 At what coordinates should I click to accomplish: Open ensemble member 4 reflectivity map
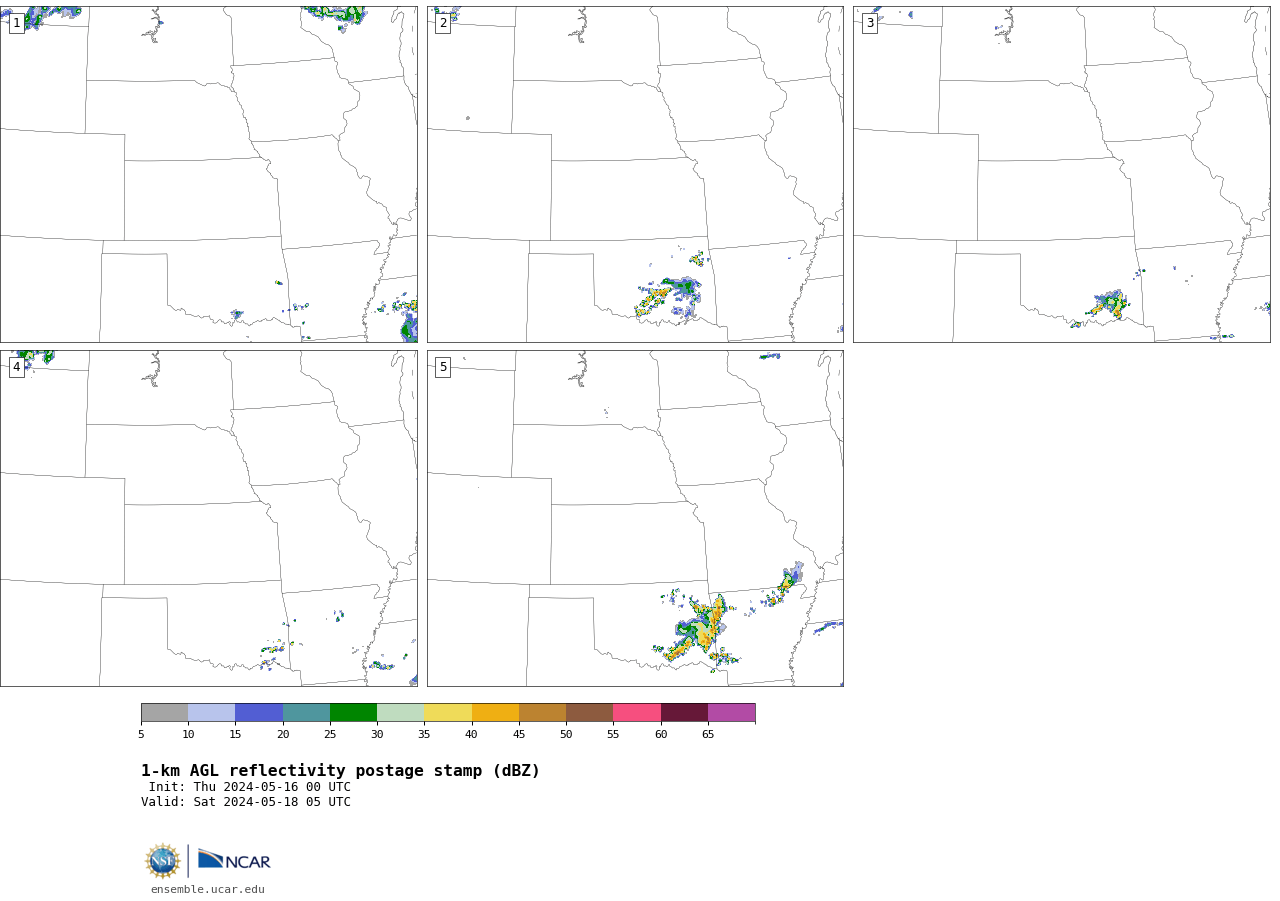click(x=208, y=518)
